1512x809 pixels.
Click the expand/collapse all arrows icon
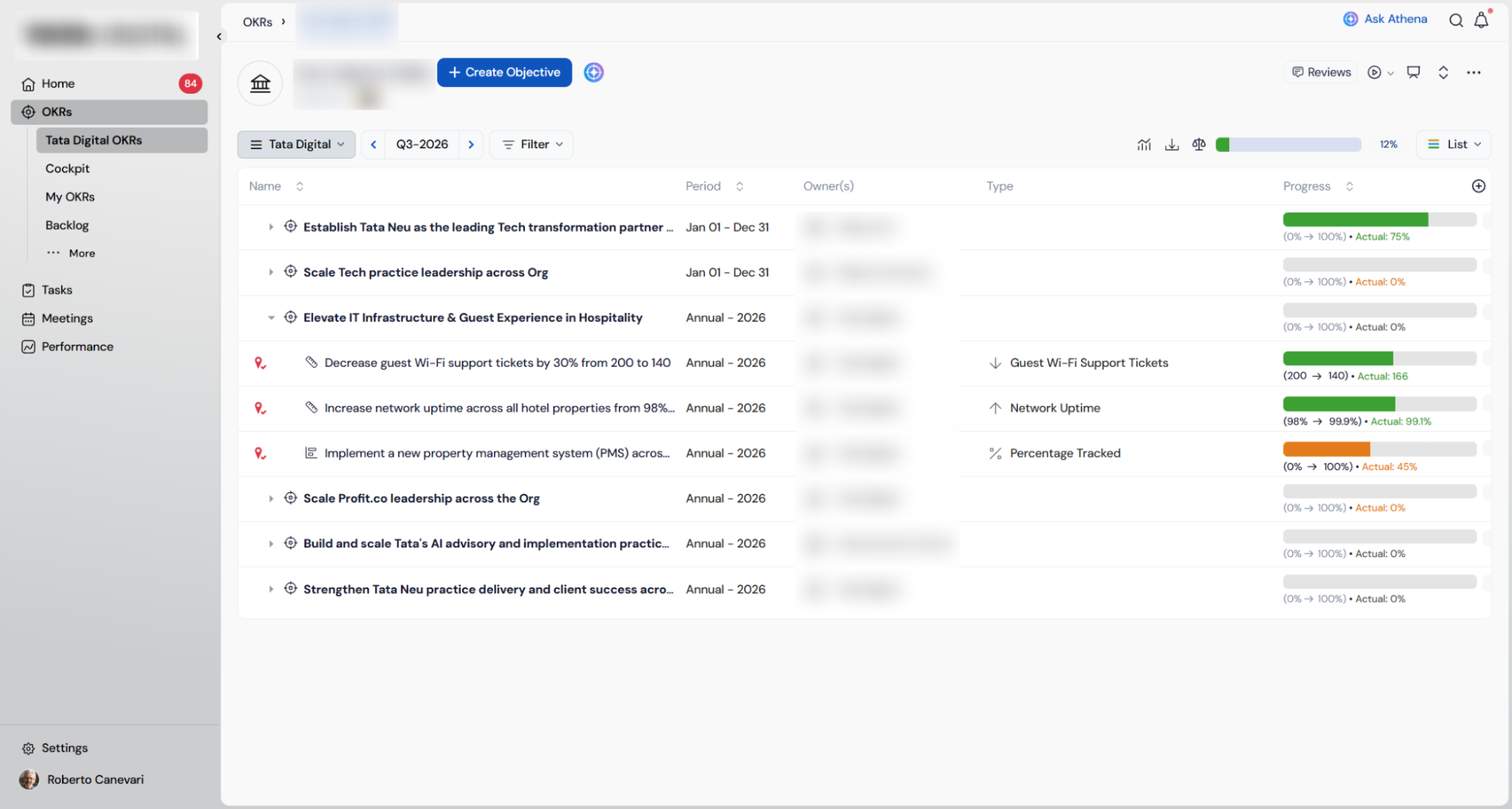pyautogui.click(x=1443, y=73)
